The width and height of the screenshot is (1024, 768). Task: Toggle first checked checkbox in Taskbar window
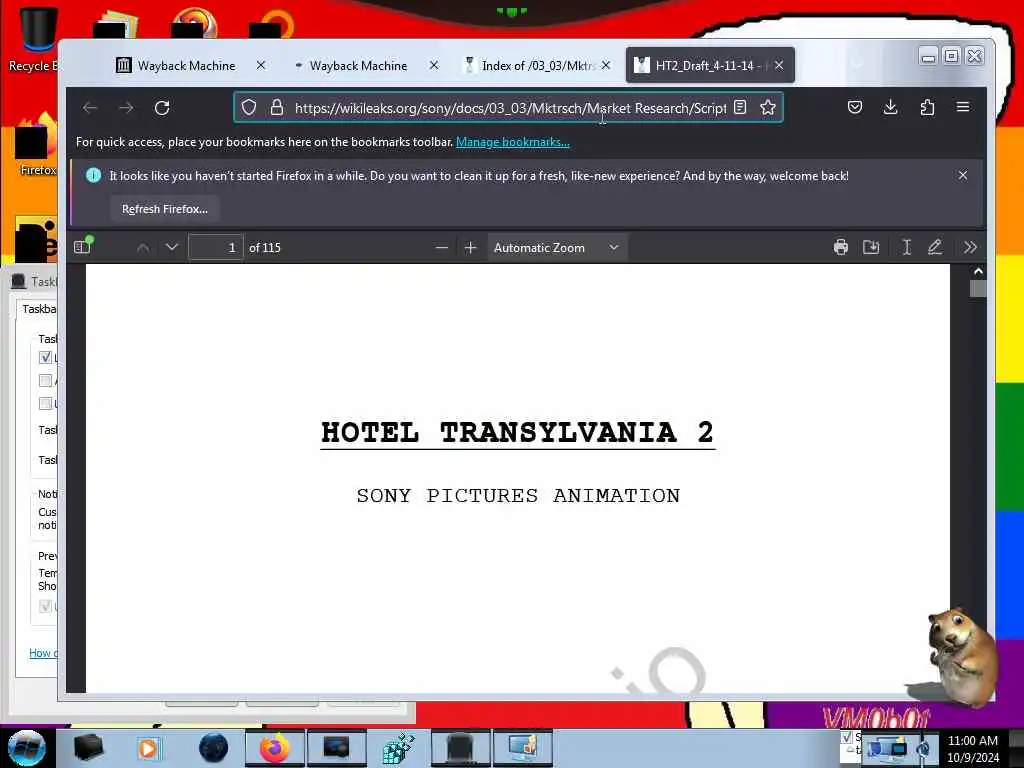coord(45,357)
